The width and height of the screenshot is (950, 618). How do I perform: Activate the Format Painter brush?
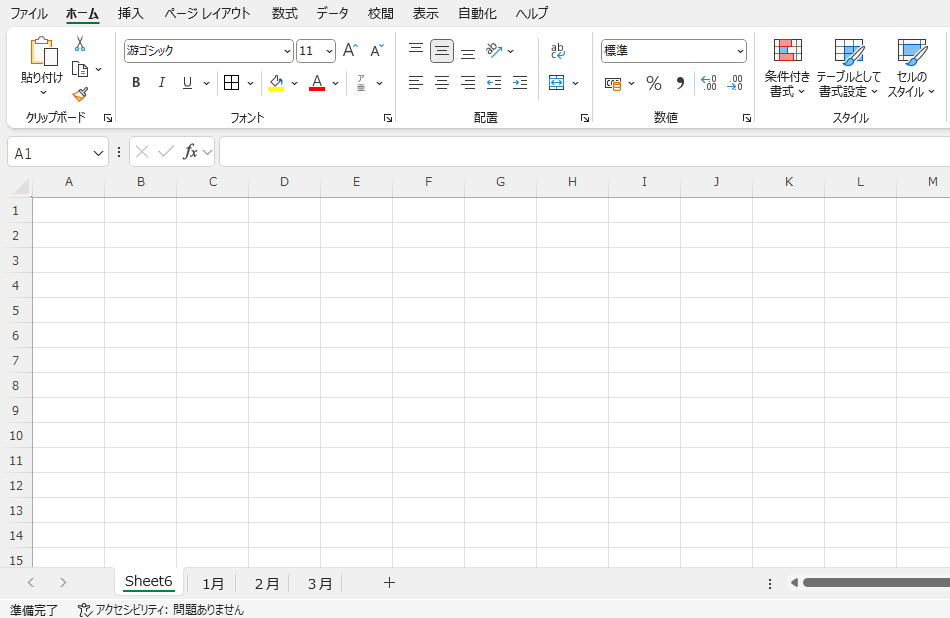[80, 95]
